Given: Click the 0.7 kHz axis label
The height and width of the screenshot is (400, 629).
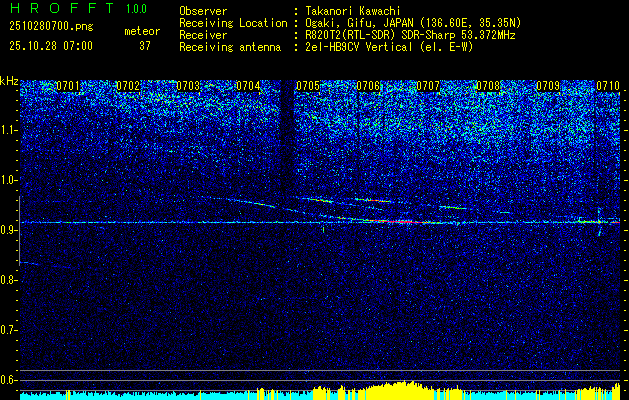Looking at the screenshot, I should [x=8, y=330].
